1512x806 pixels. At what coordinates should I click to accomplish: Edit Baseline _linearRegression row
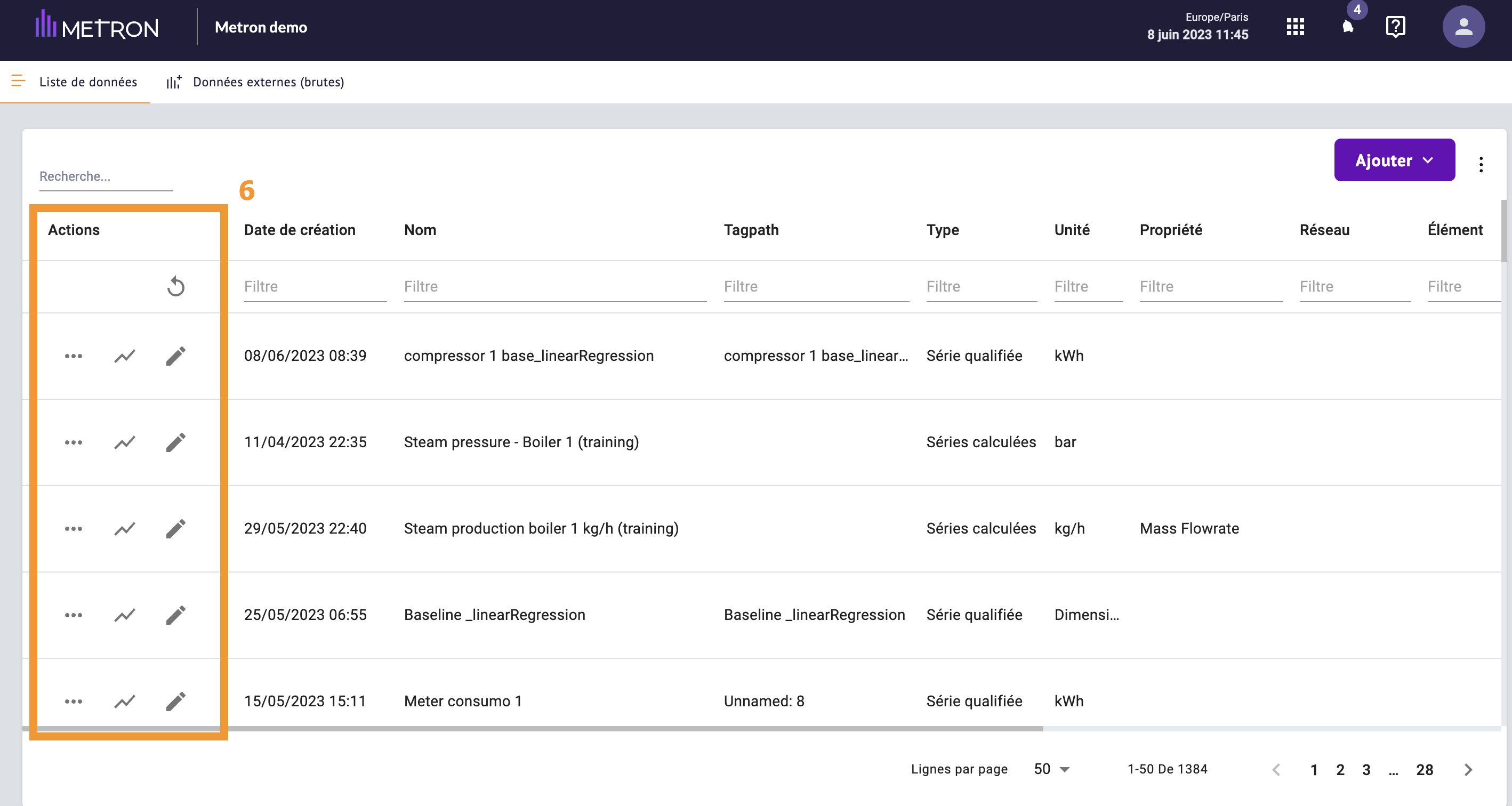coord(175,615)
